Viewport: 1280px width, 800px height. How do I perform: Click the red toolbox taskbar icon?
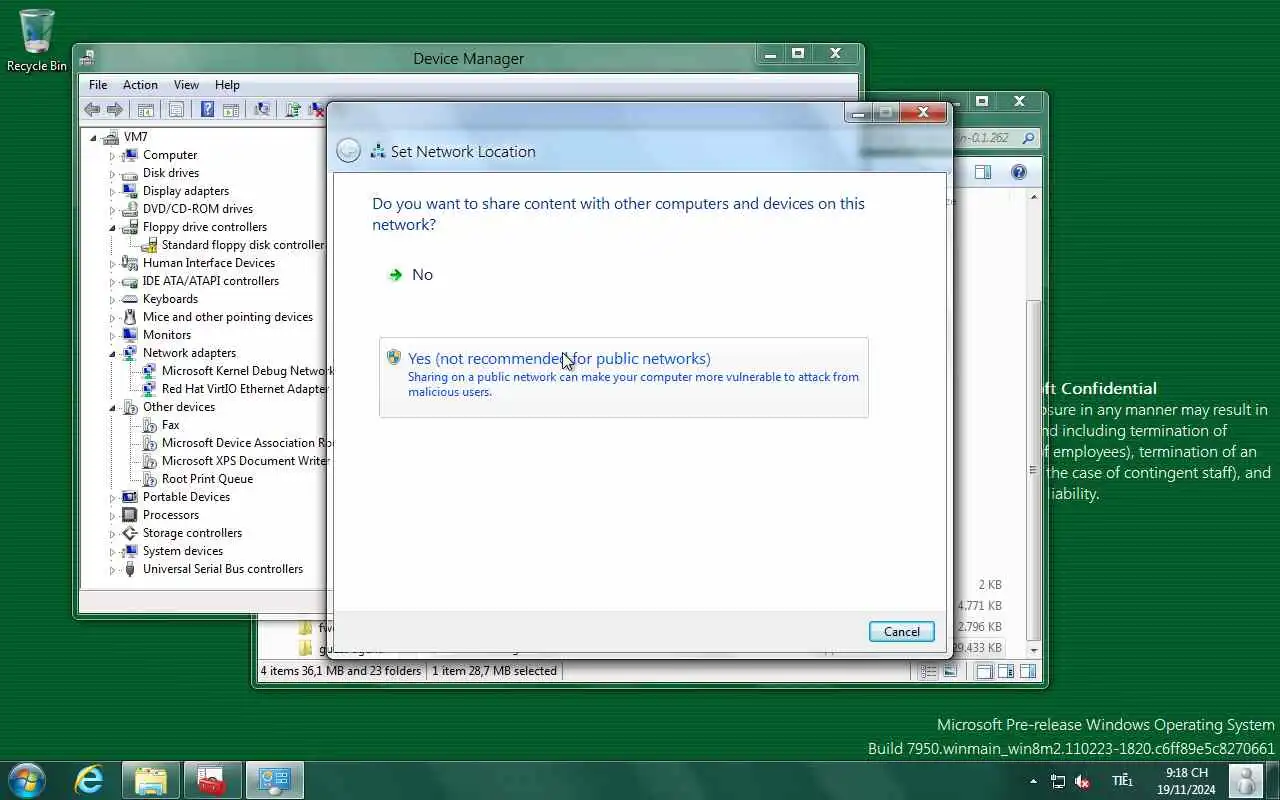click(x=212, y=780)
